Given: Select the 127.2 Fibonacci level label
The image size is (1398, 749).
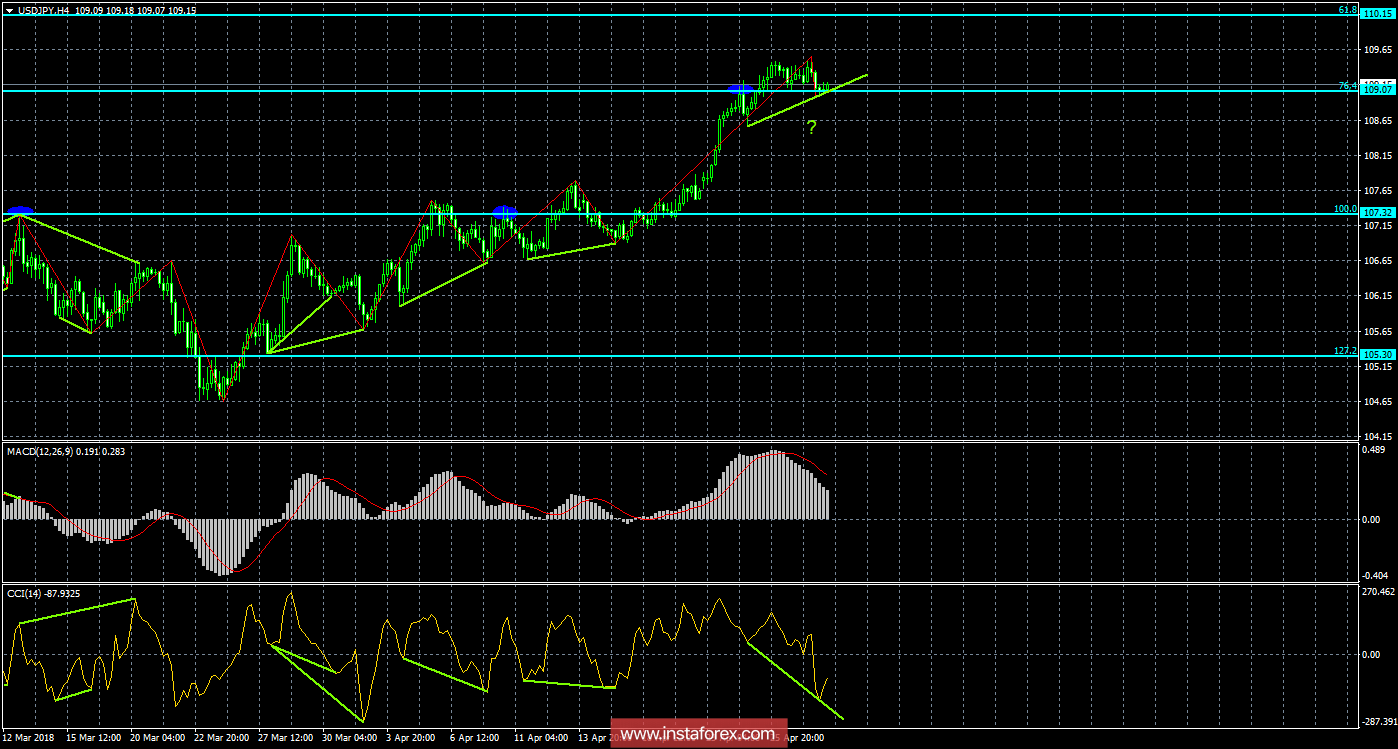Looking at the screenshot, I should 1345,350.
